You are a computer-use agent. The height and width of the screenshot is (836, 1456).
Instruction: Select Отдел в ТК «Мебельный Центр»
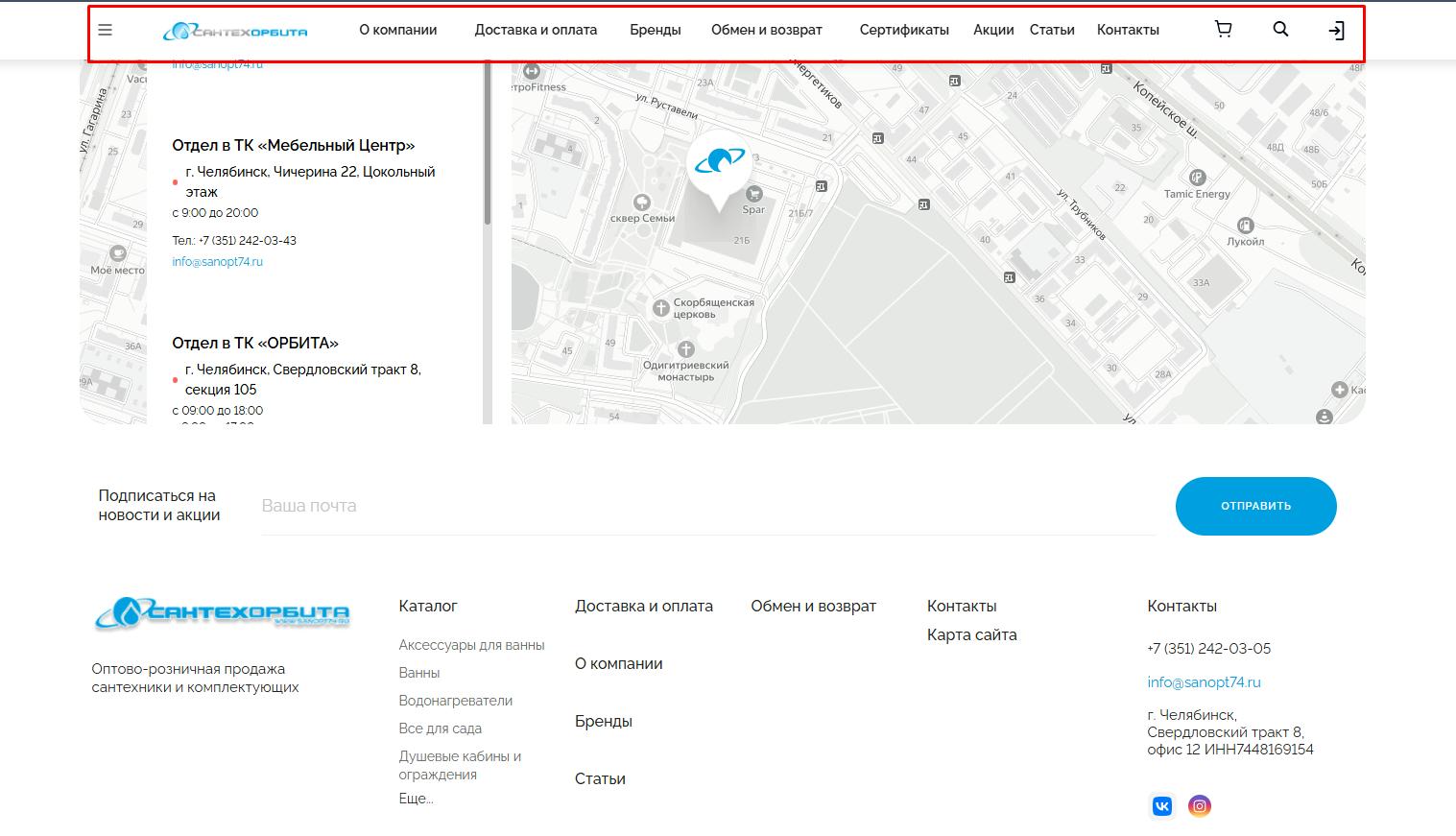(x=294, y=145)
